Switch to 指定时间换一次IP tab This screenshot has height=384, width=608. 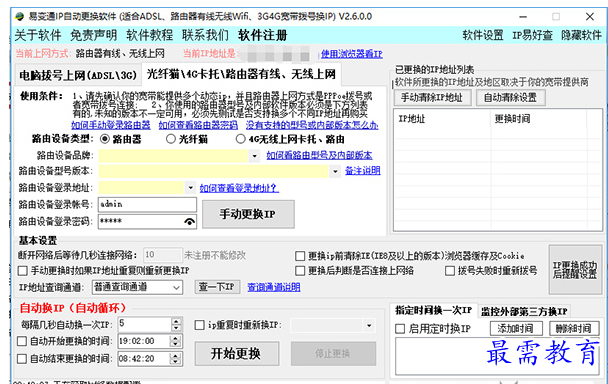434,310
